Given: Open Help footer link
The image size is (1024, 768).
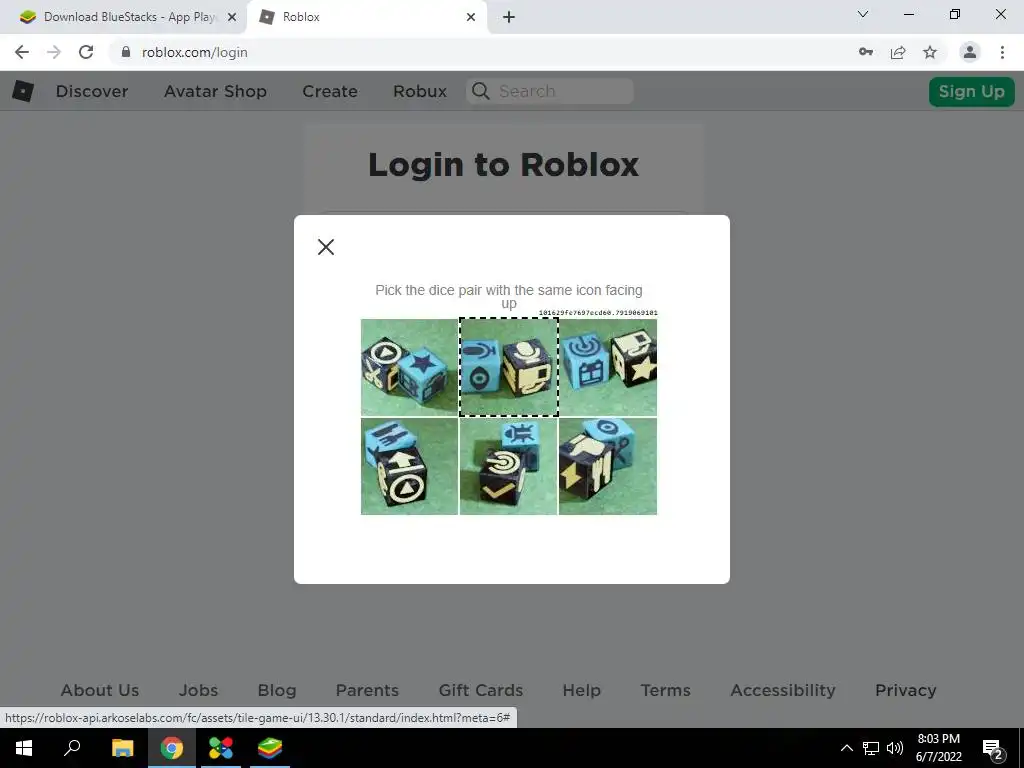Looking at the screenshot, I should tap(582, 690).
